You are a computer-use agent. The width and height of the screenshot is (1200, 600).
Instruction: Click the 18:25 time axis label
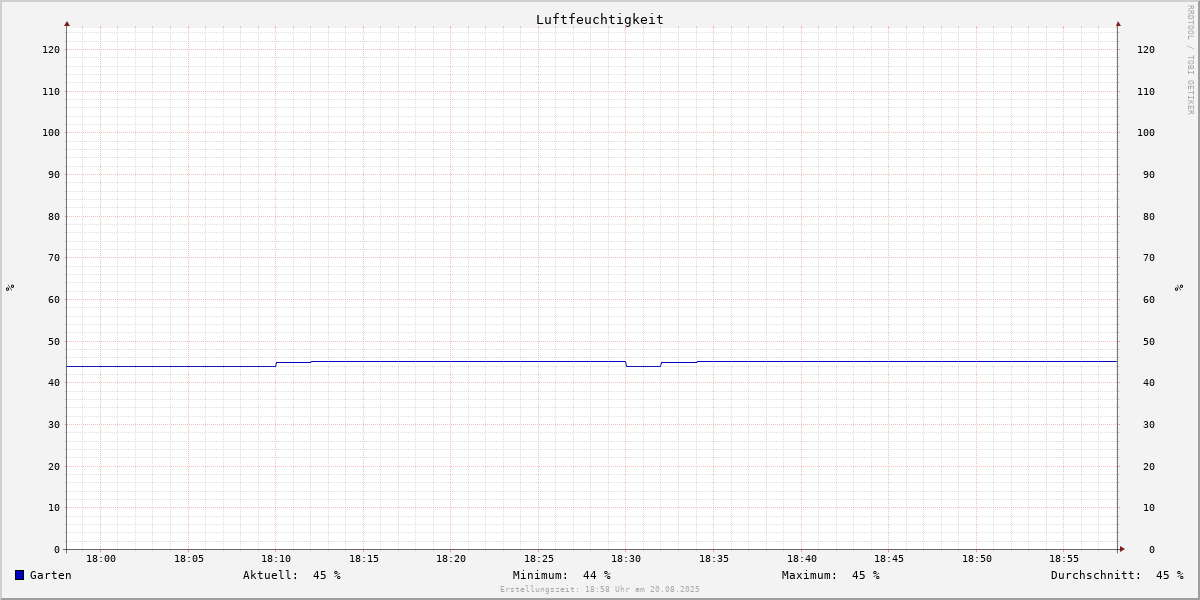pyautogui.click(x=539, y=559)
